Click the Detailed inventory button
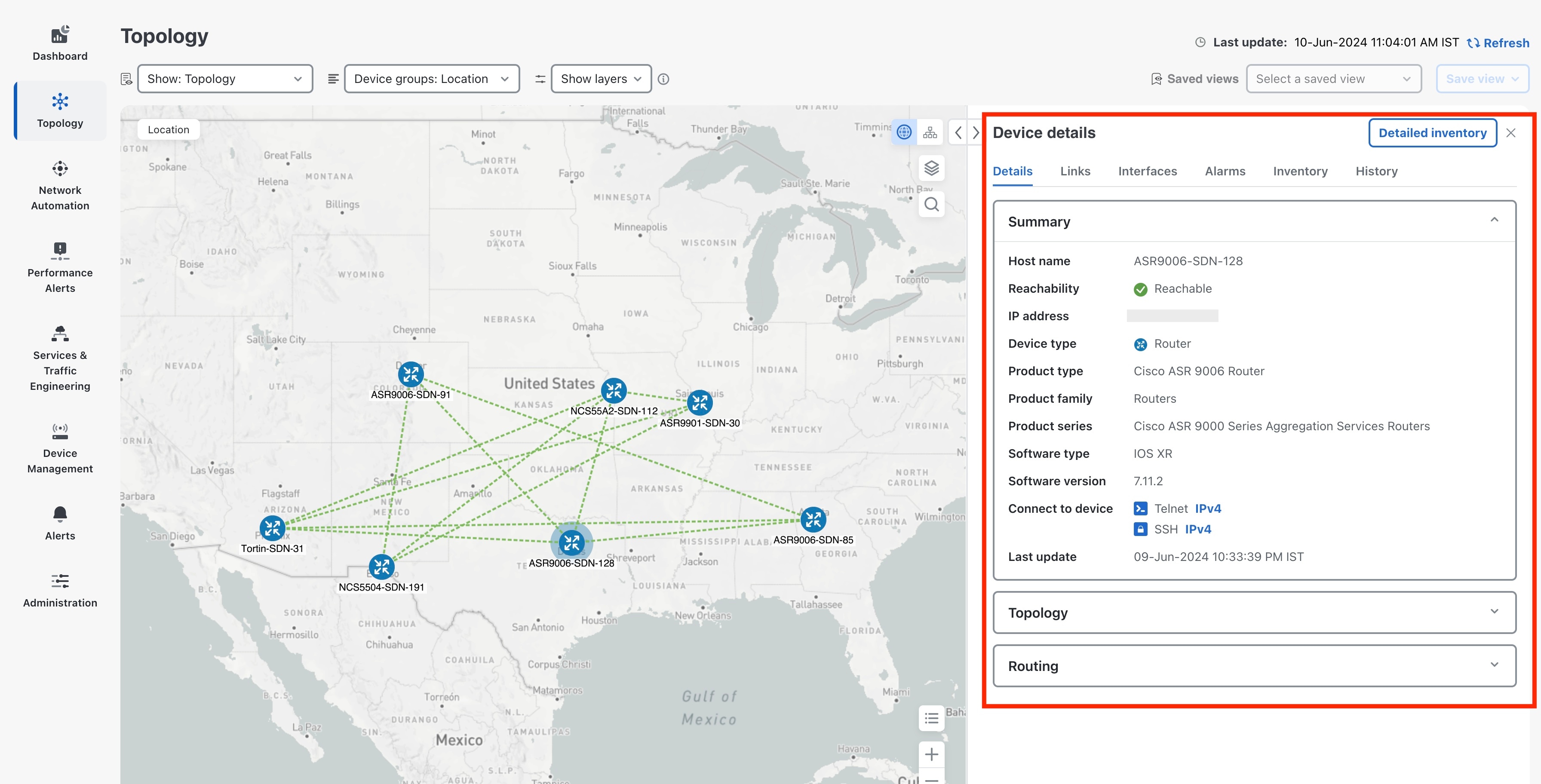Screen dimensions: 1541x784 [1432, 133]
